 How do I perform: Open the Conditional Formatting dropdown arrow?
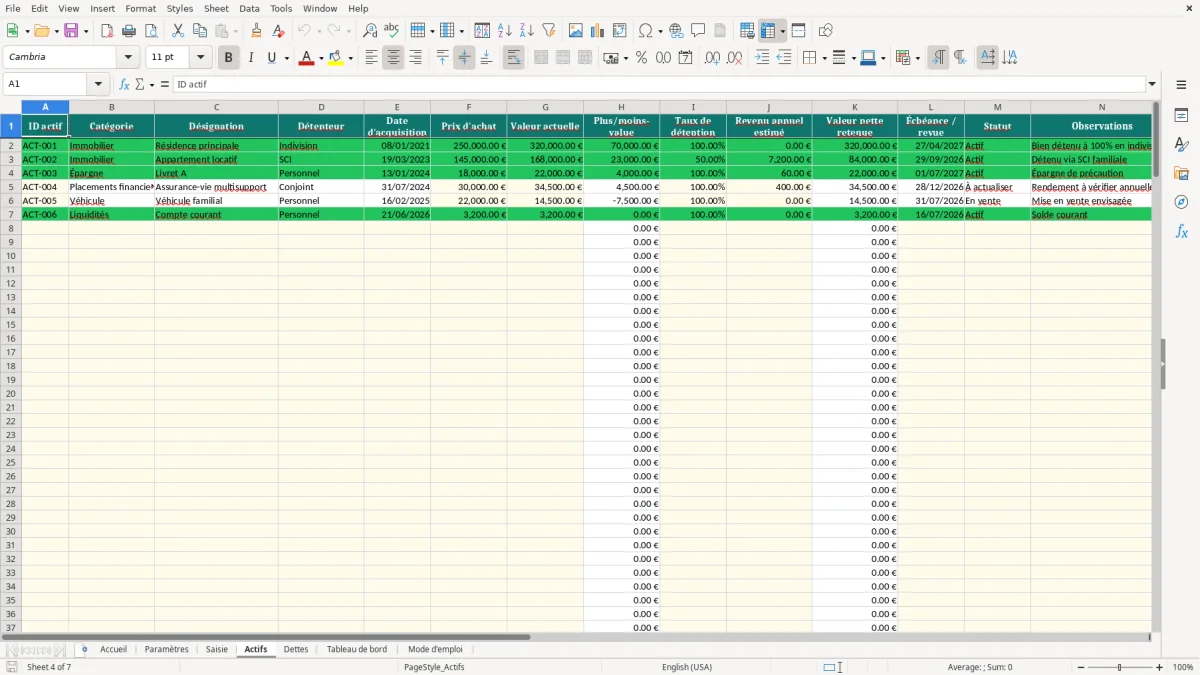917,58
